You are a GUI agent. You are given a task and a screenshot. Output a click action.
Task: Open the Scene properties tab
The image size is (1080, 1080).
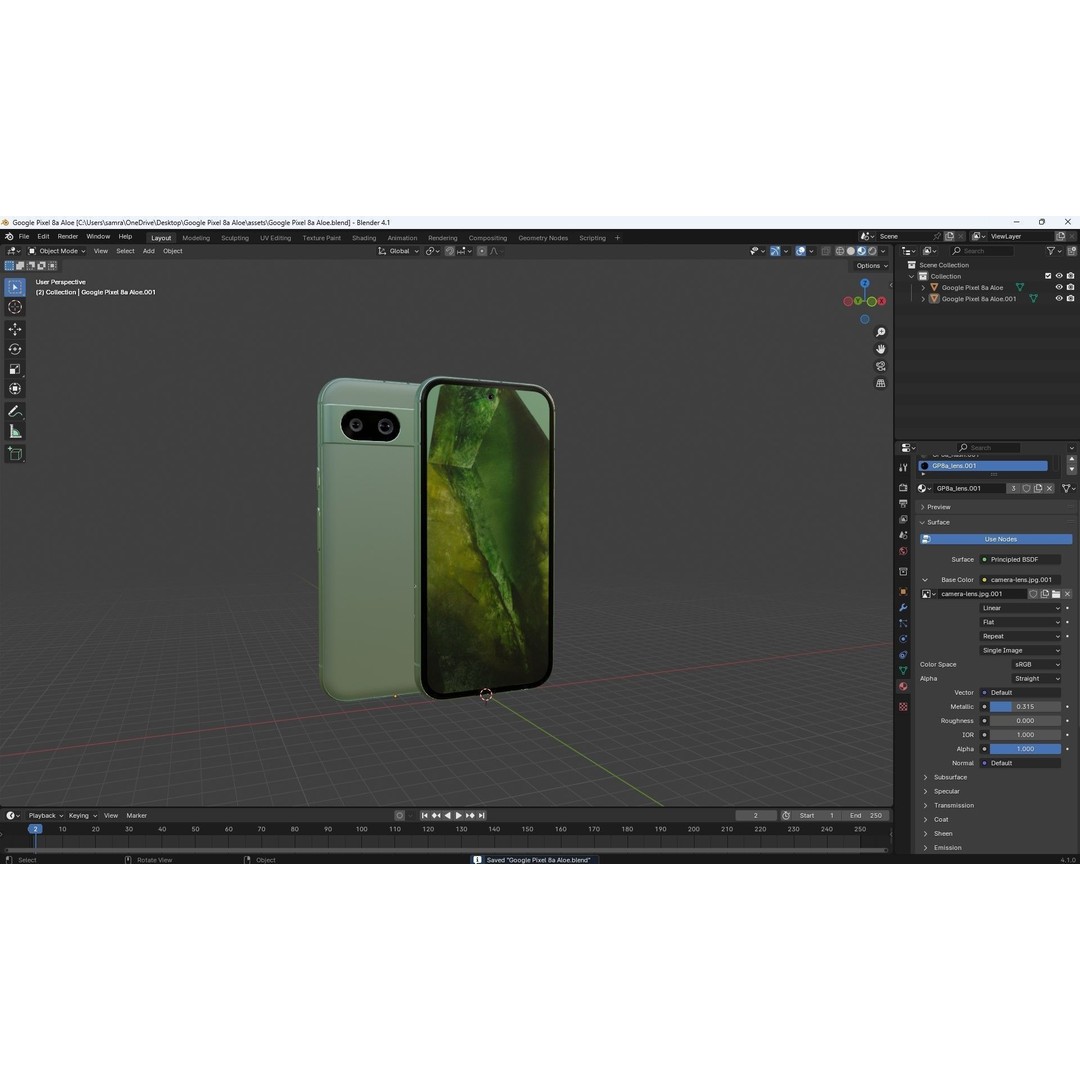pyautogui.click(x=903, y=535)
